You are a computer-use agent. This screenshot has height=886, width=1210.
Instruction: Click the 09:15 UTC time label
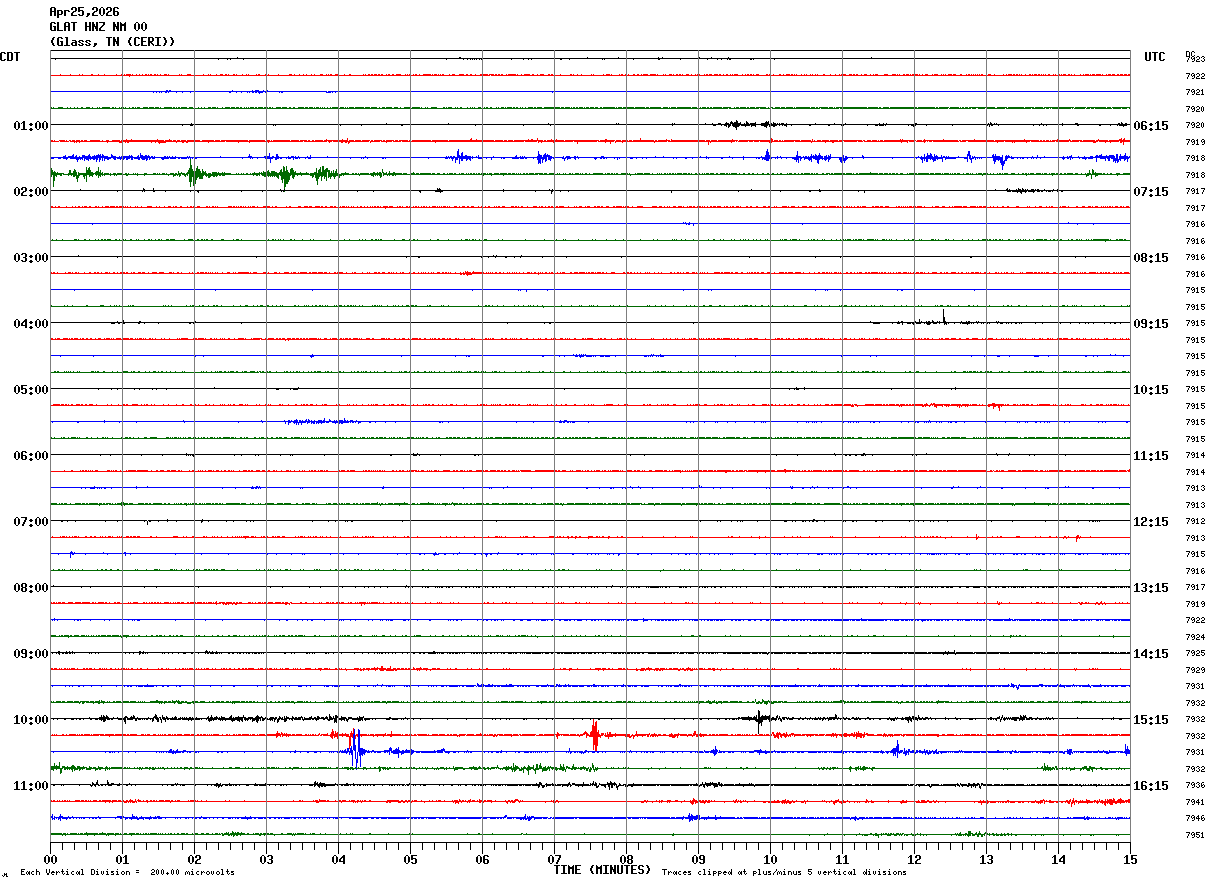coord(1151,323)
